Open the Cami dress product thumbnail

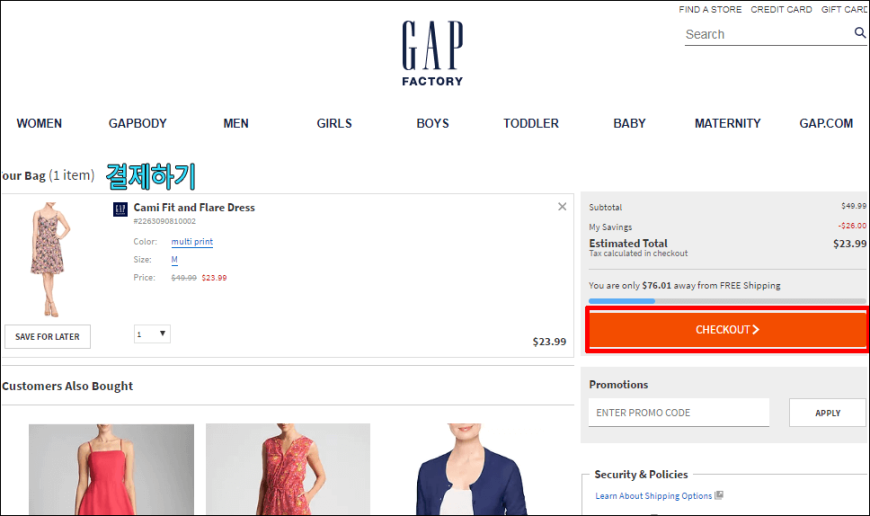pos(49,259)
